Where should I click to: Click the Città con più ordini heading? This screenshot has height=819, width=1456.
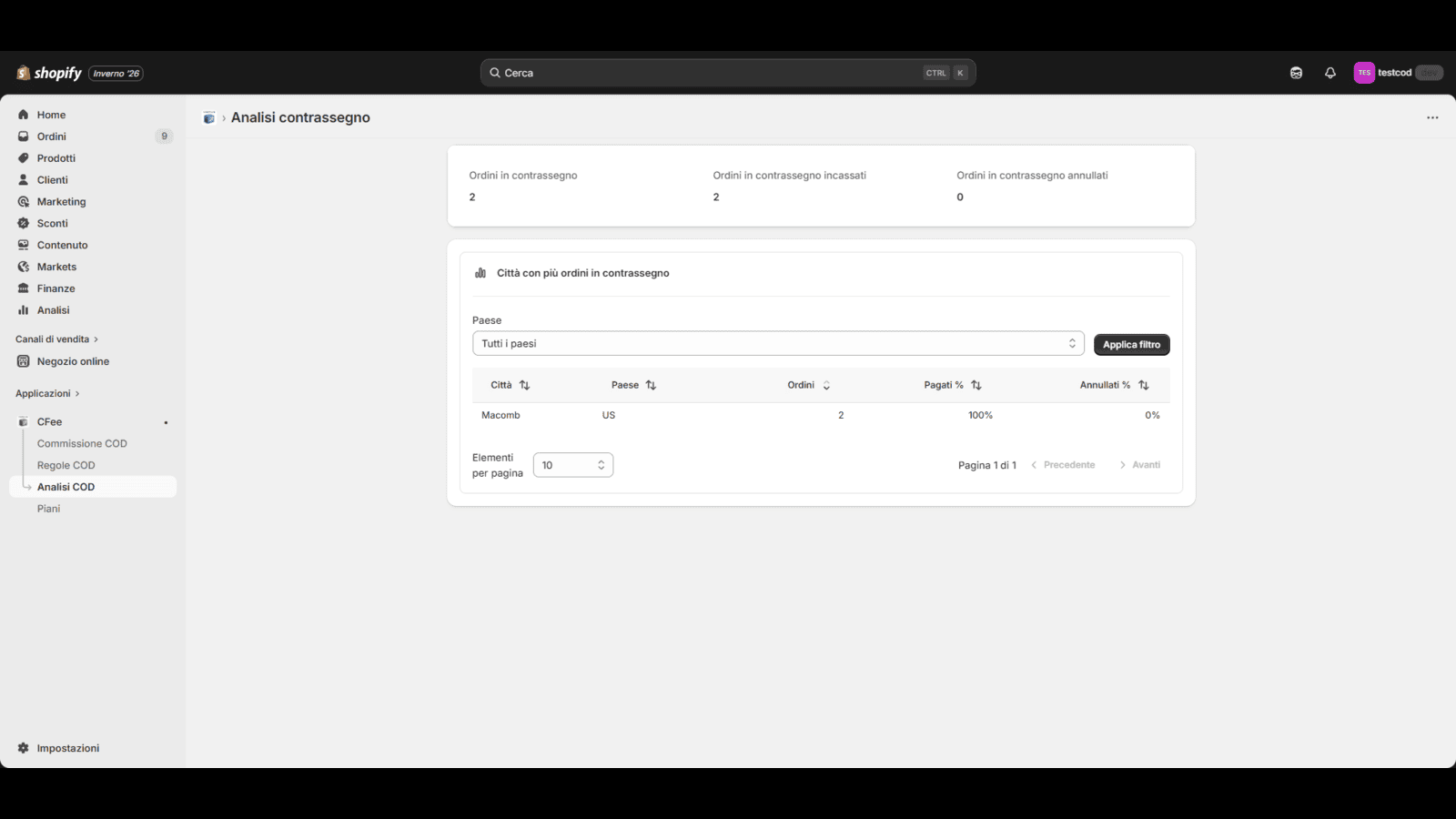pyautogui.click(x=583, y=273)
